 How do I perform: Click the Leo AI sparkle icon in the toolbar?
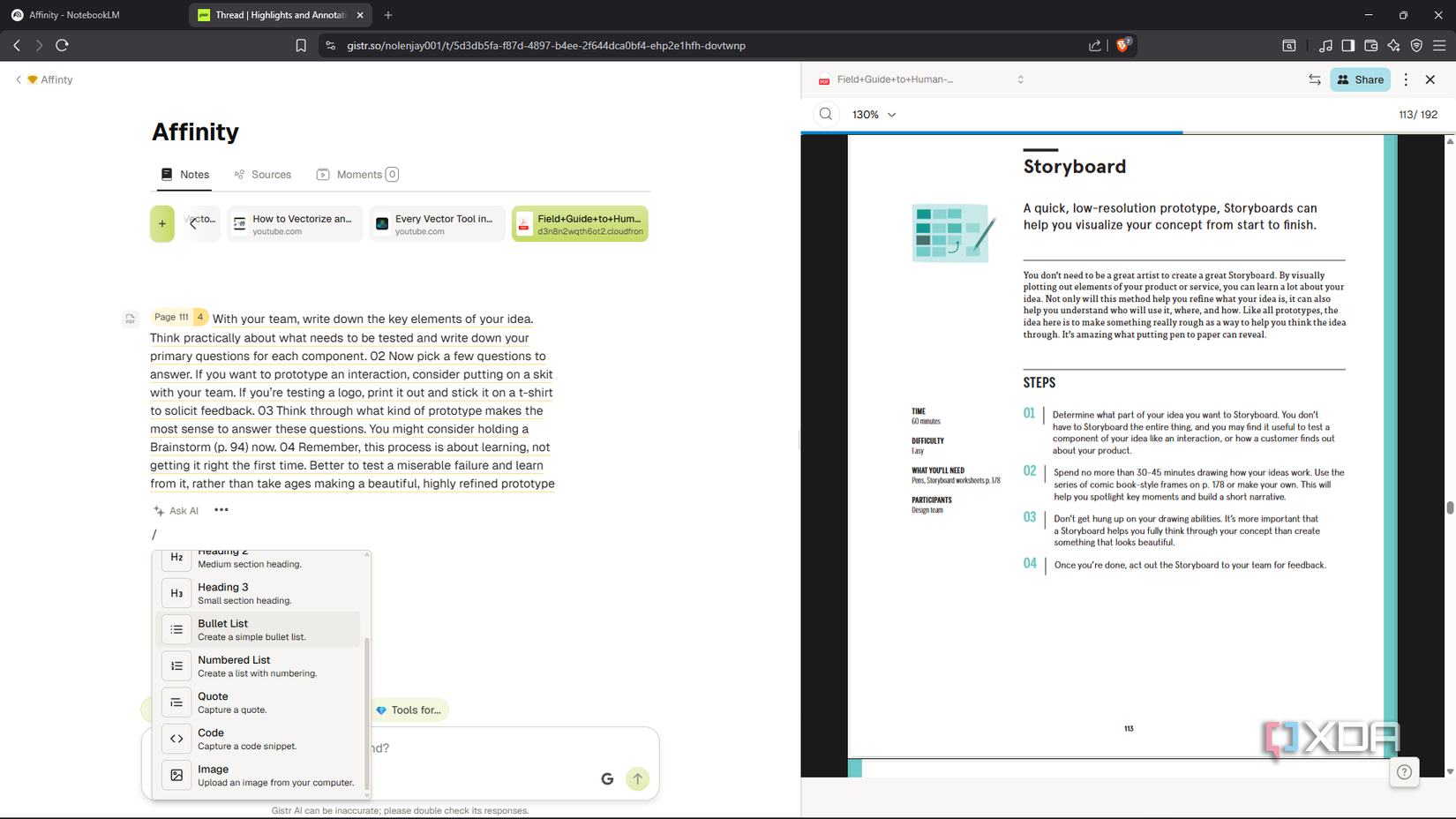coord(1394,45)
